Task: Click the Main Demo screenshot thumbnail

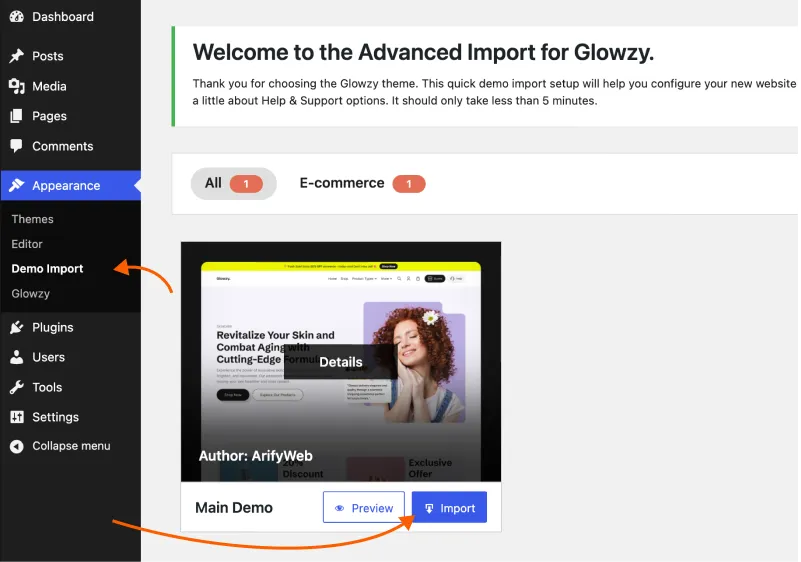Action: click(x=341, y=362)
